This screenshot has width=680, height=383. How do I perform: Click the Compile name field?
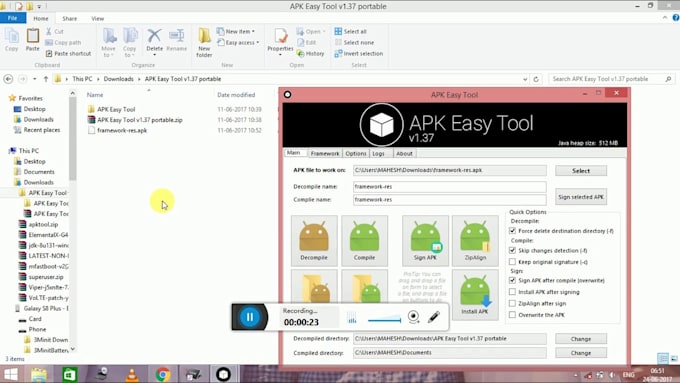coord(449,200)
